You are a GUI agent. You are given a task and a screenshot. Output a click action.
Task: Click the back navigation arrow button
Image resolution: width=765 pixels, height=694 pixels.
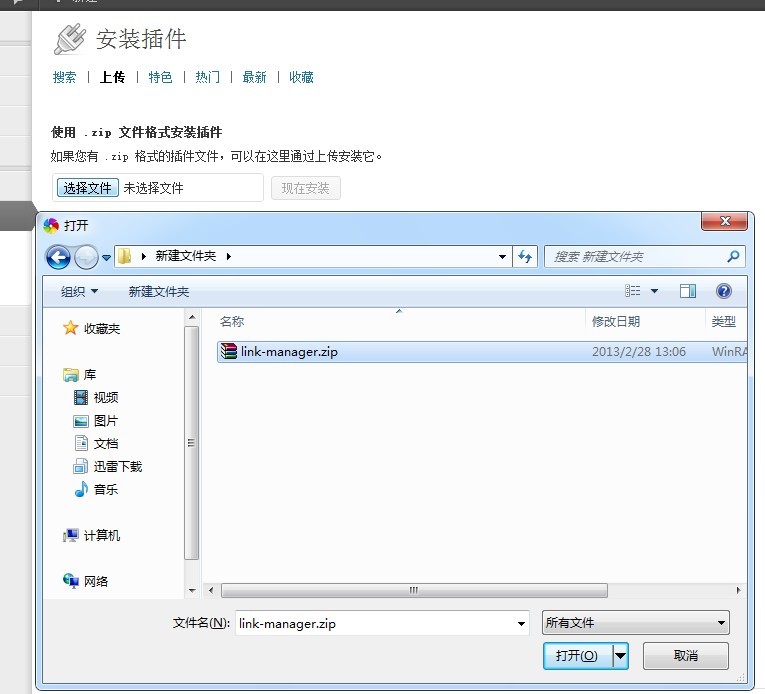[59, 257]
